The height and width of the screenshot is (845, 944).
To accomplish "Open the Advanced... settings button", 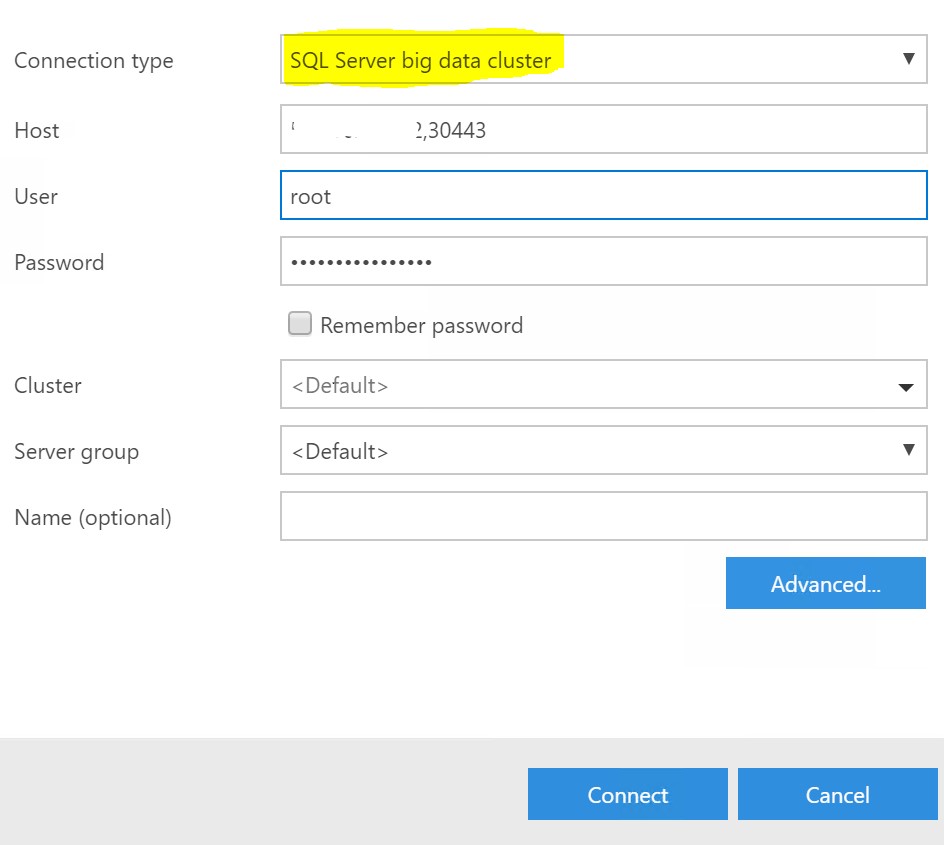I will [825, 584].
